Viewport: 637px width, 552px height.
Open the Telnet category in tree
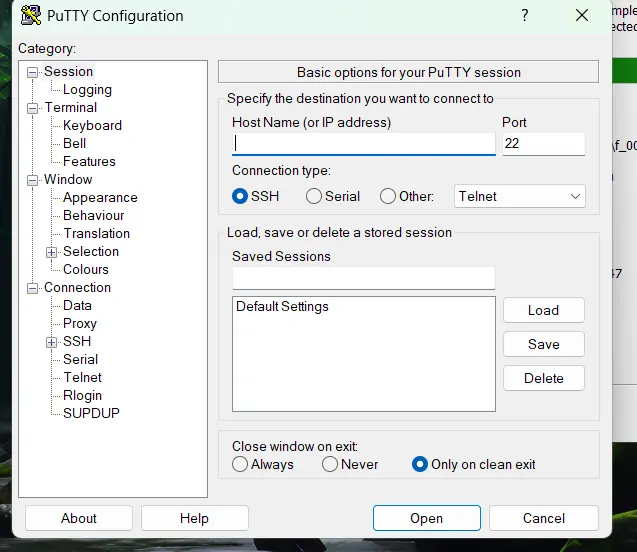click(82, 377)
